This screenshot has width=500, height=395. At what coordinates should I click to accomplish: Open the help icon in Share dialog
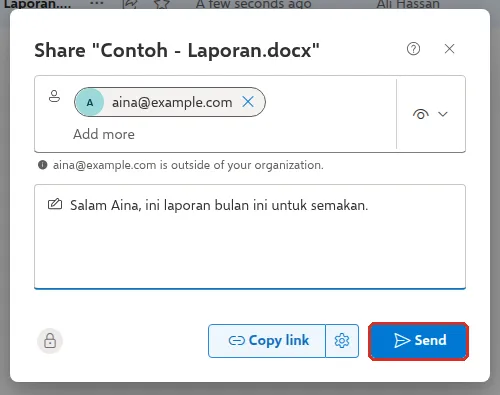(x=413, y=49)
